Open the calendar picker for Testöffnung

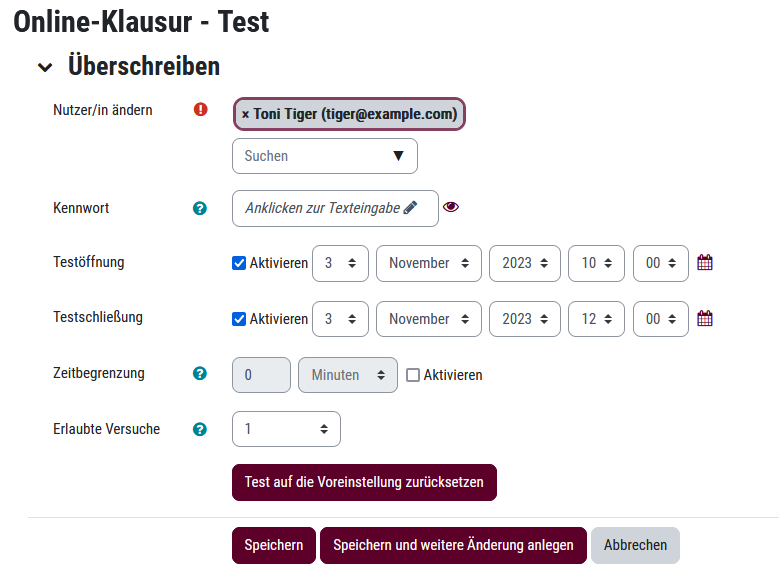pos(704,262)
